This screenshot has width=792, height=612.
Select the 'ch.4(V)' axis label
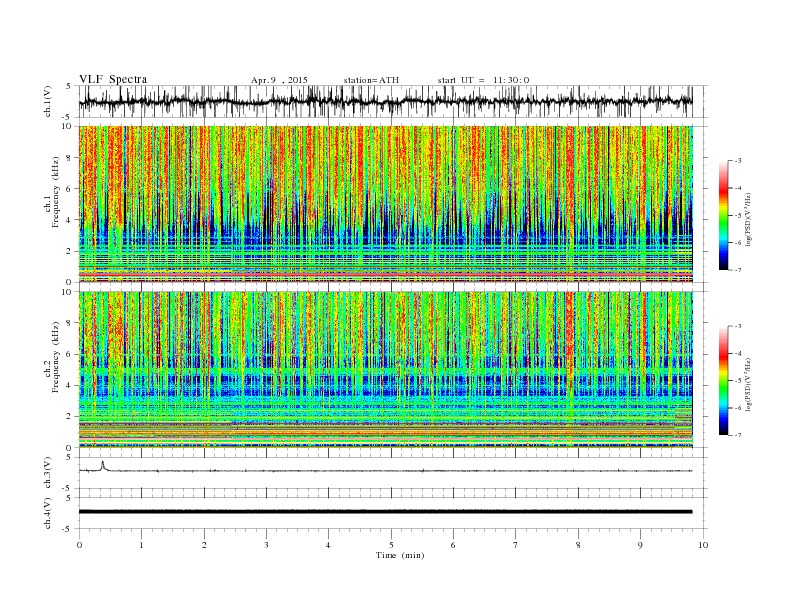tap(48, 513)
